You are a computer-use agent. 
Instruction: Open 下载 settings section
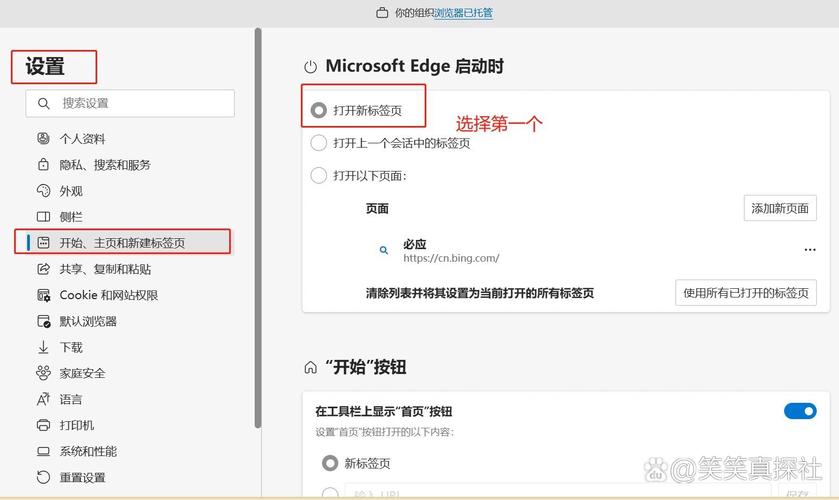pyautogui.click(x=71, y=347)
